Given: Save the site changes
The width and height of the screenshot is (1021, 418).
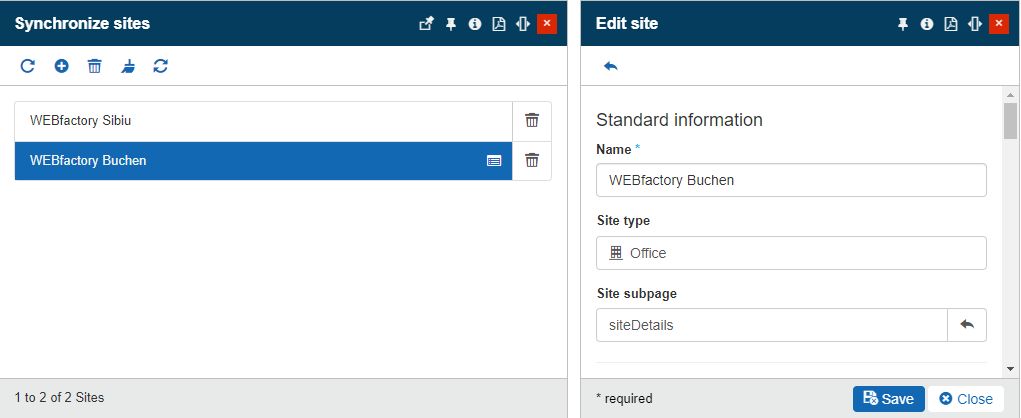Looking at the screenshot, I should click(888, 399).
